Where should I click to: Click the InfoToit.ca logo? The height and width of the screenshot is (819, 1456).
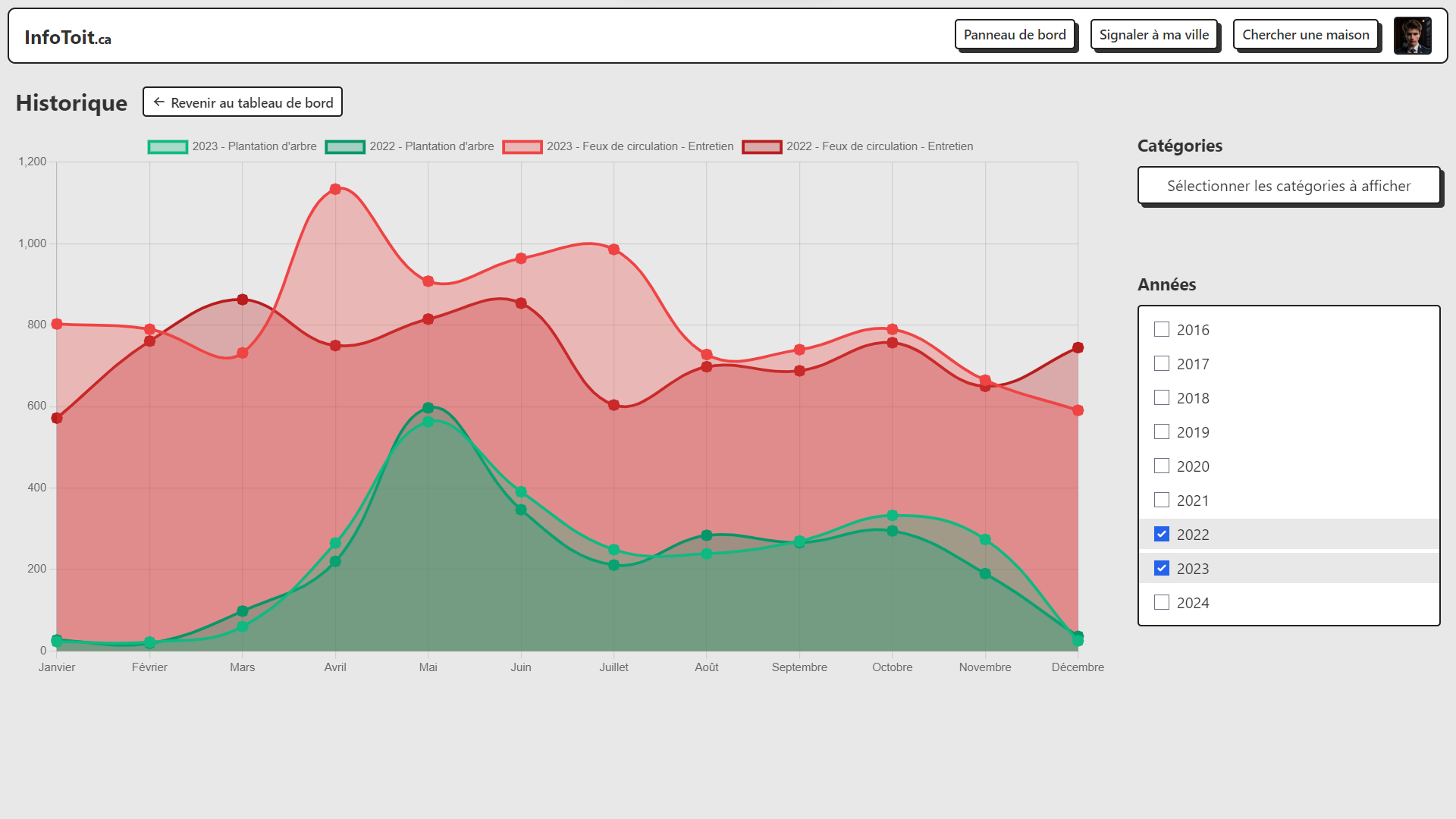[67, 37]
